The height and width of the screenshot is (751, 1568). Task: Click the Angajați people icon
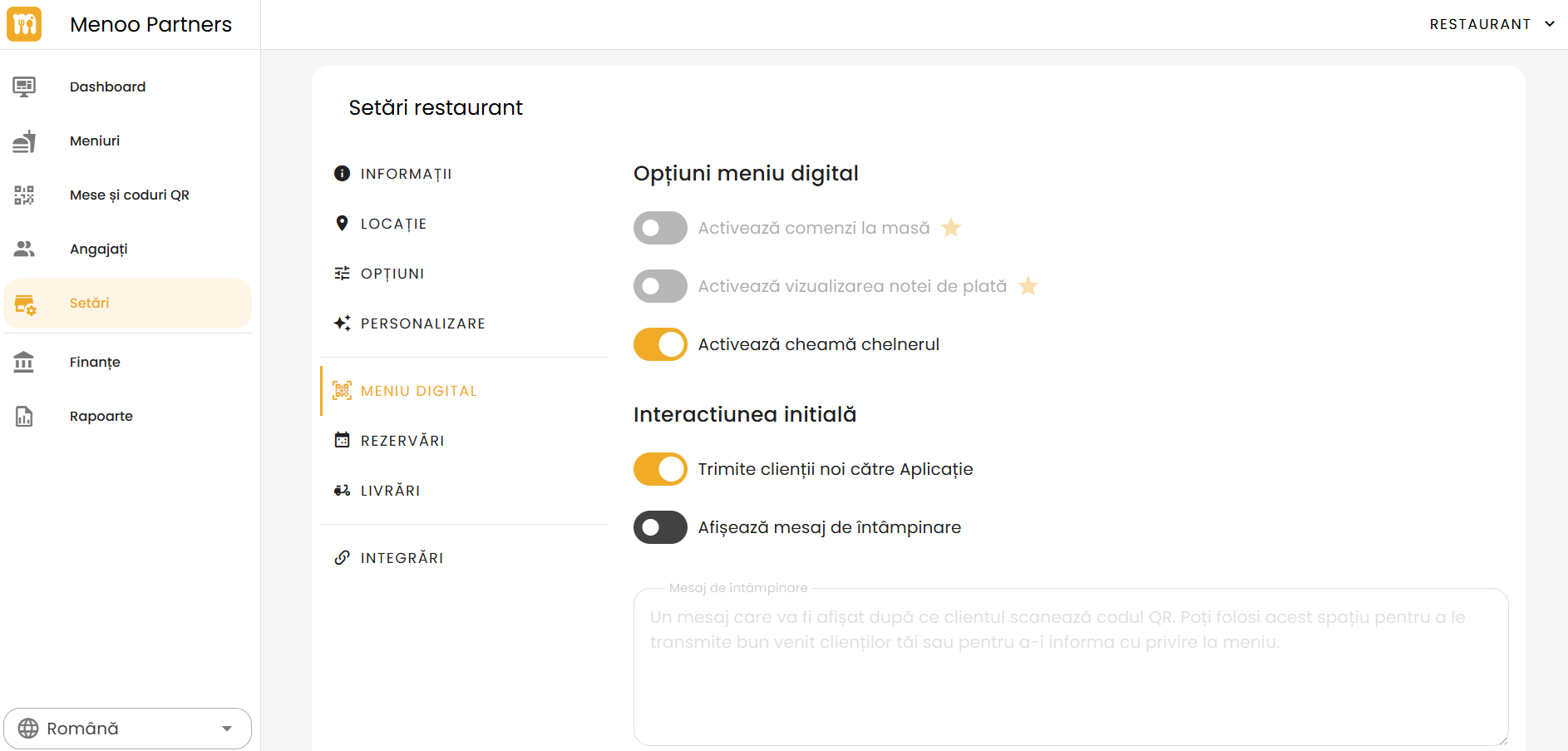(24, 249)
